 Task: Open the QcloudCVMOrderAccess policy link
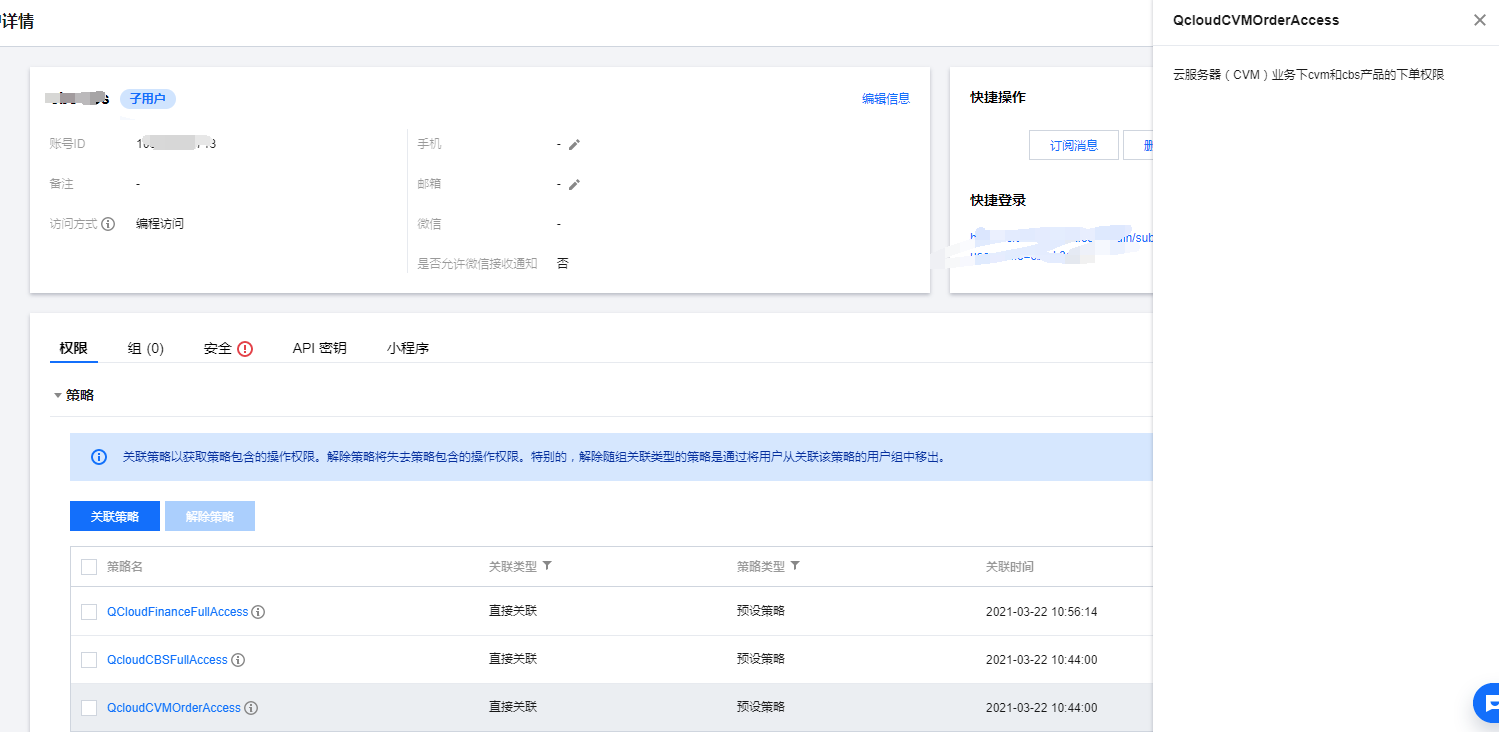coord(174,708)
